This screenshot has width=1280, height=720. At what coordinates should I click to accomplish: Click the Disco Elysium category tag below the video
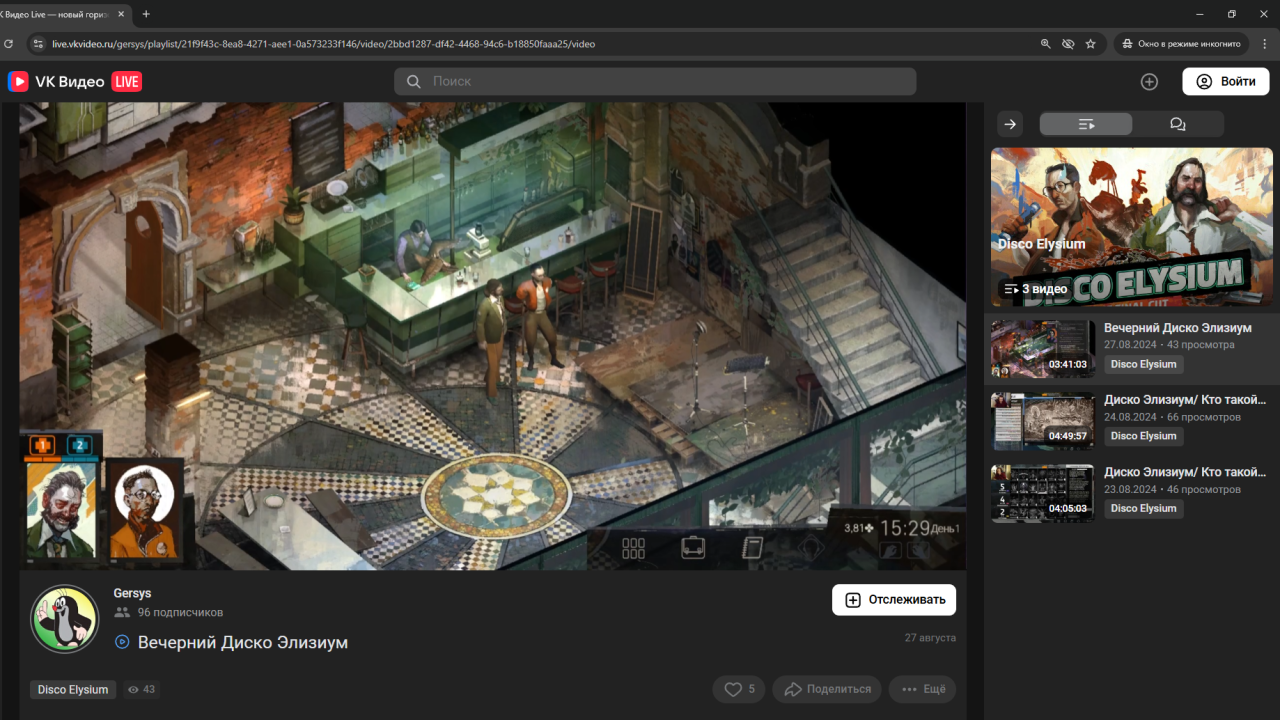pos(73,690)
